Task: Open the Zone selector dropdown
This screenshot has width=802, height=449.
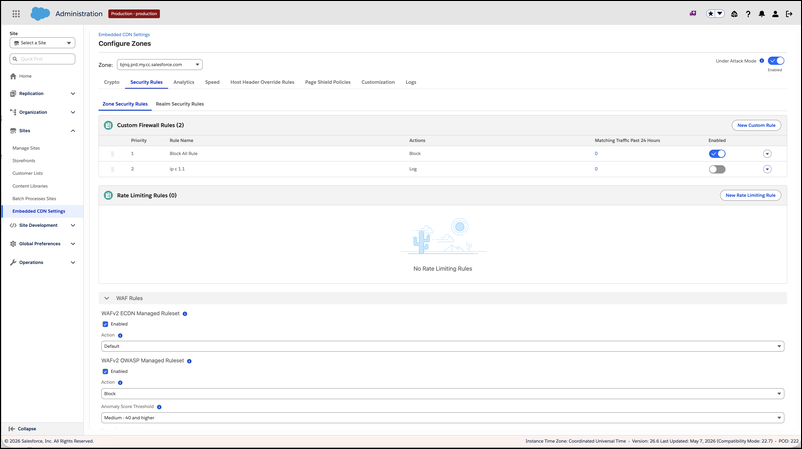Action: point(160,64)
